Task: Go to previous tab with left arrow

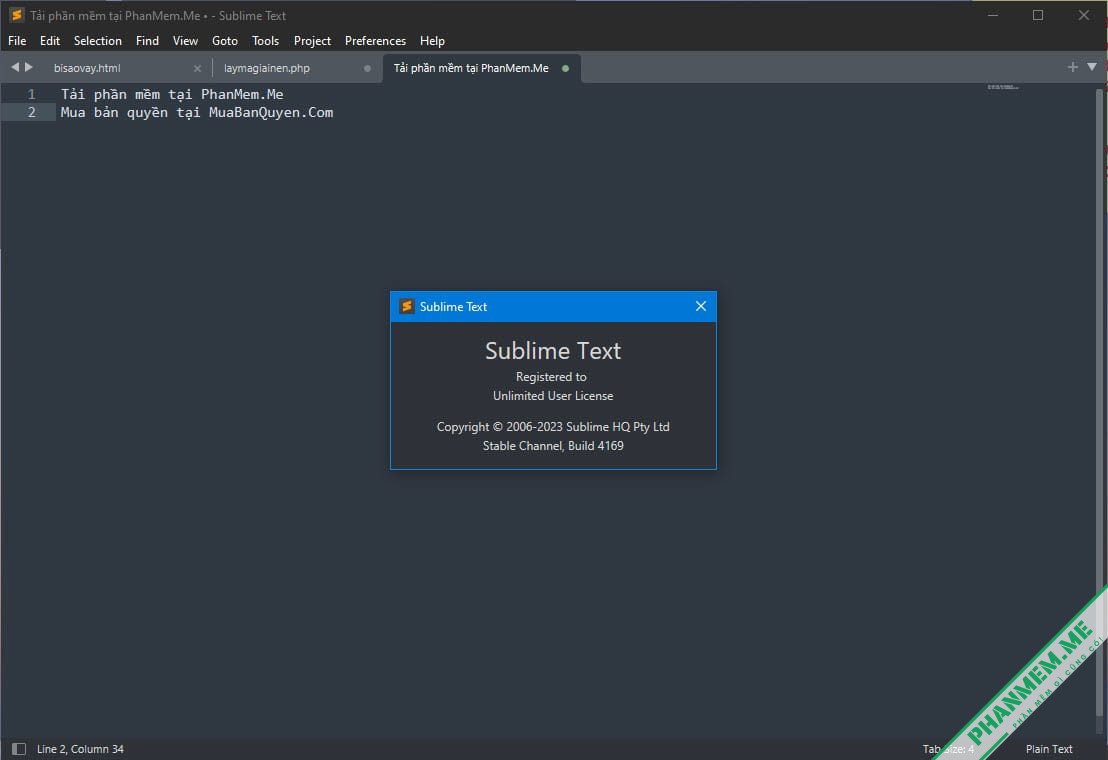Action: [15, 67]
